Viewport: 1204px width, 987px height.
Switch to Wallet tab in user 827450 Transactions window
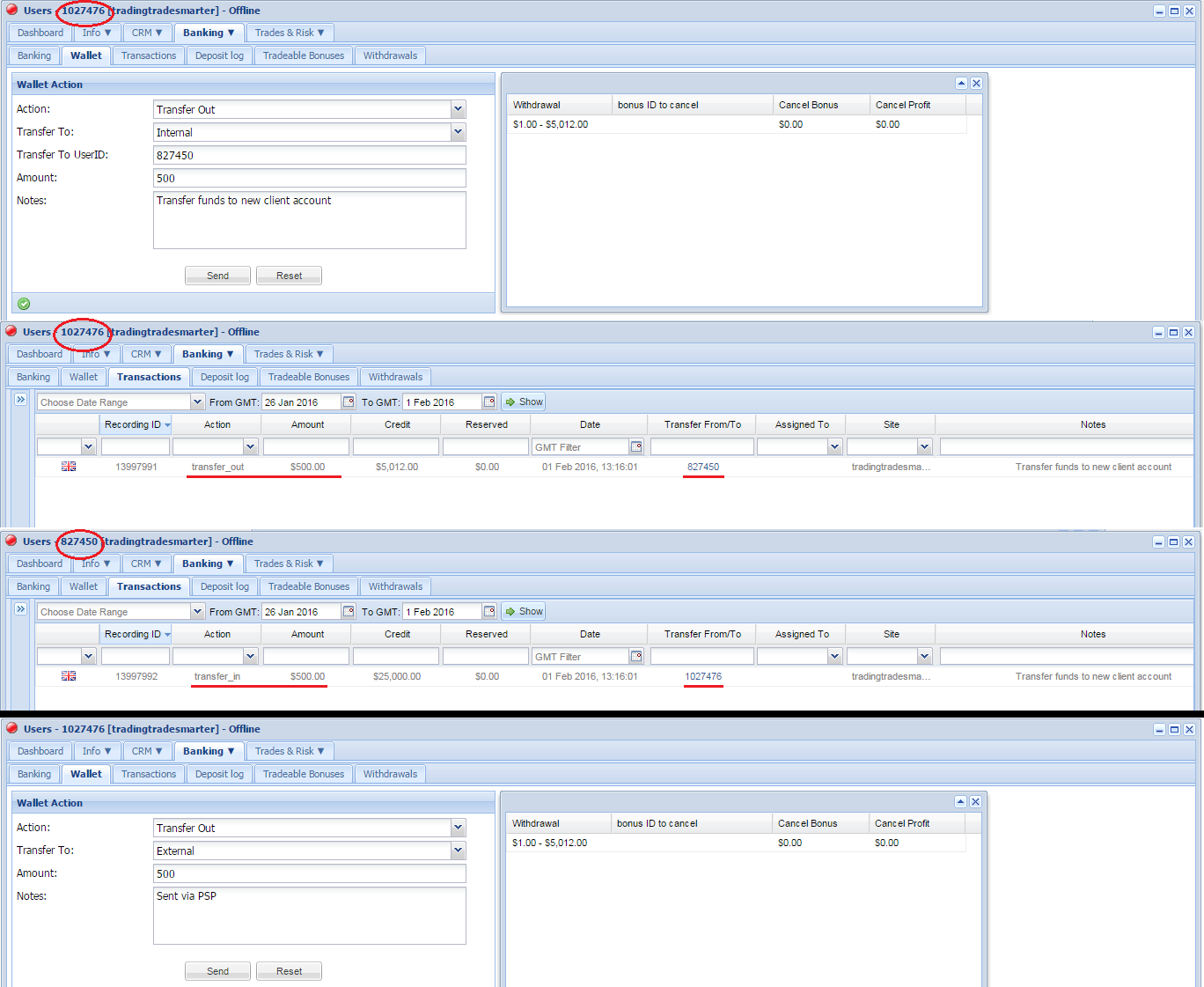coord(84,586)
